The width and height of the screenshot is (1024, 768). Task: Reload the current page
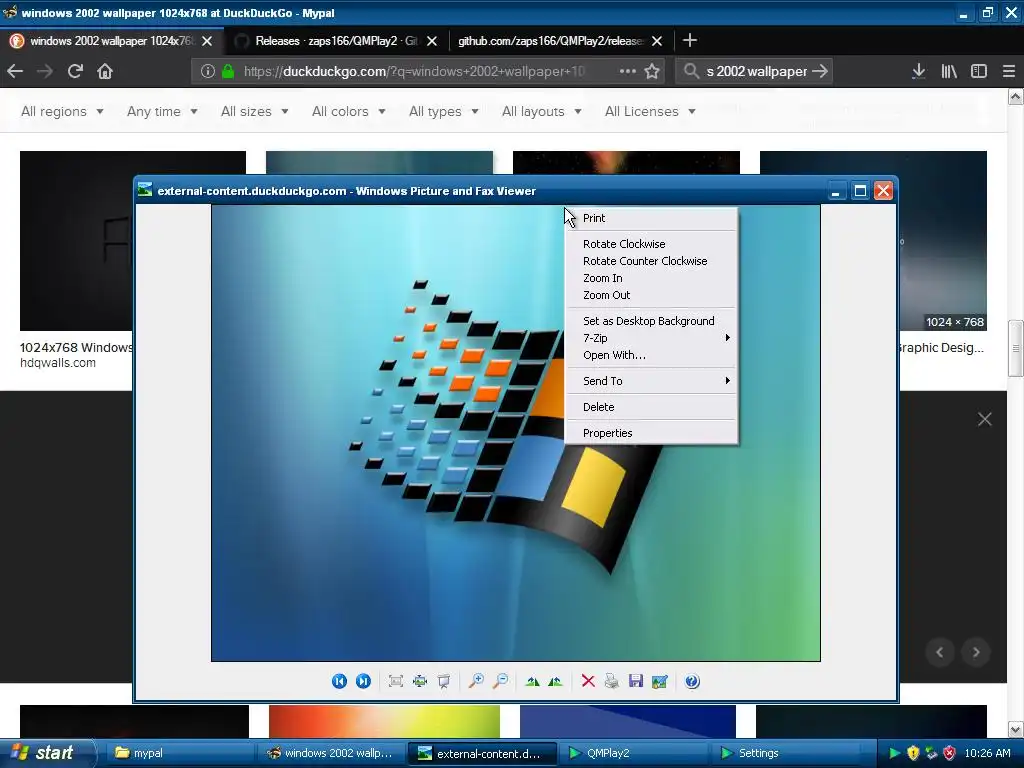75,71
